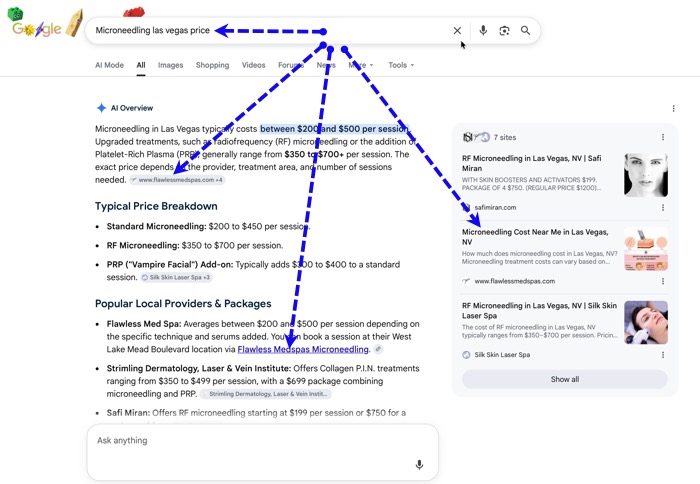The width and height of the screenshot is (700, 484).
Task: Open three-dot menu beside 7 sites
Action: [x=663, y=137]
